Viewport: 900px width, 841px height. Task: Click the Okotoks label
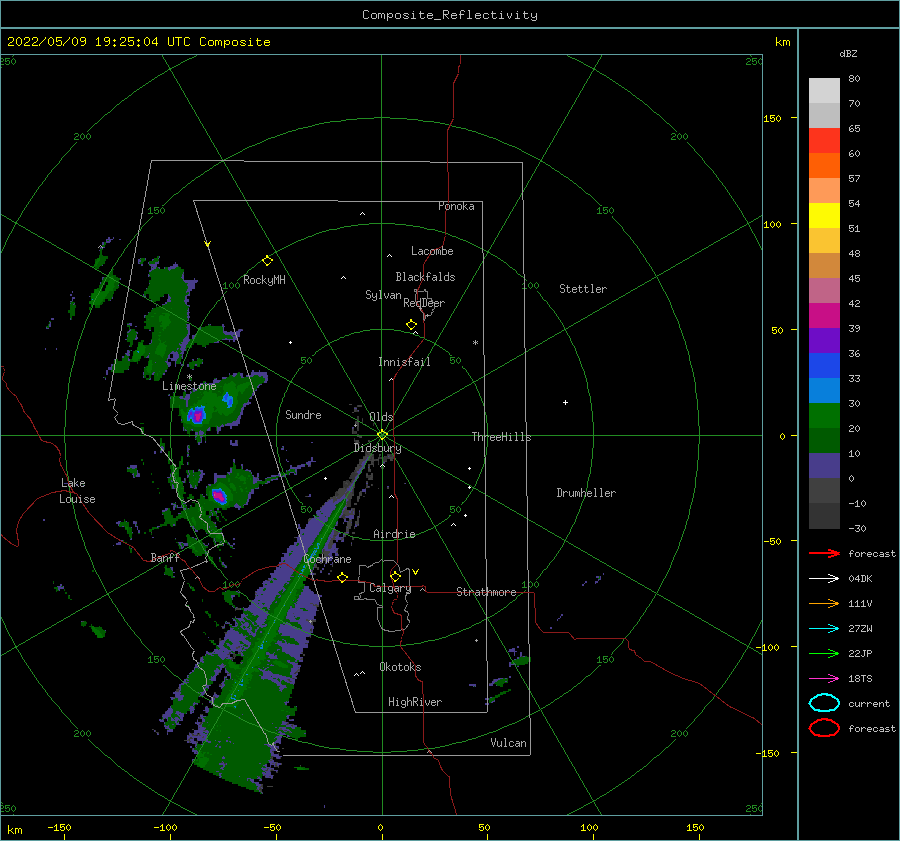tap(400, 666)
